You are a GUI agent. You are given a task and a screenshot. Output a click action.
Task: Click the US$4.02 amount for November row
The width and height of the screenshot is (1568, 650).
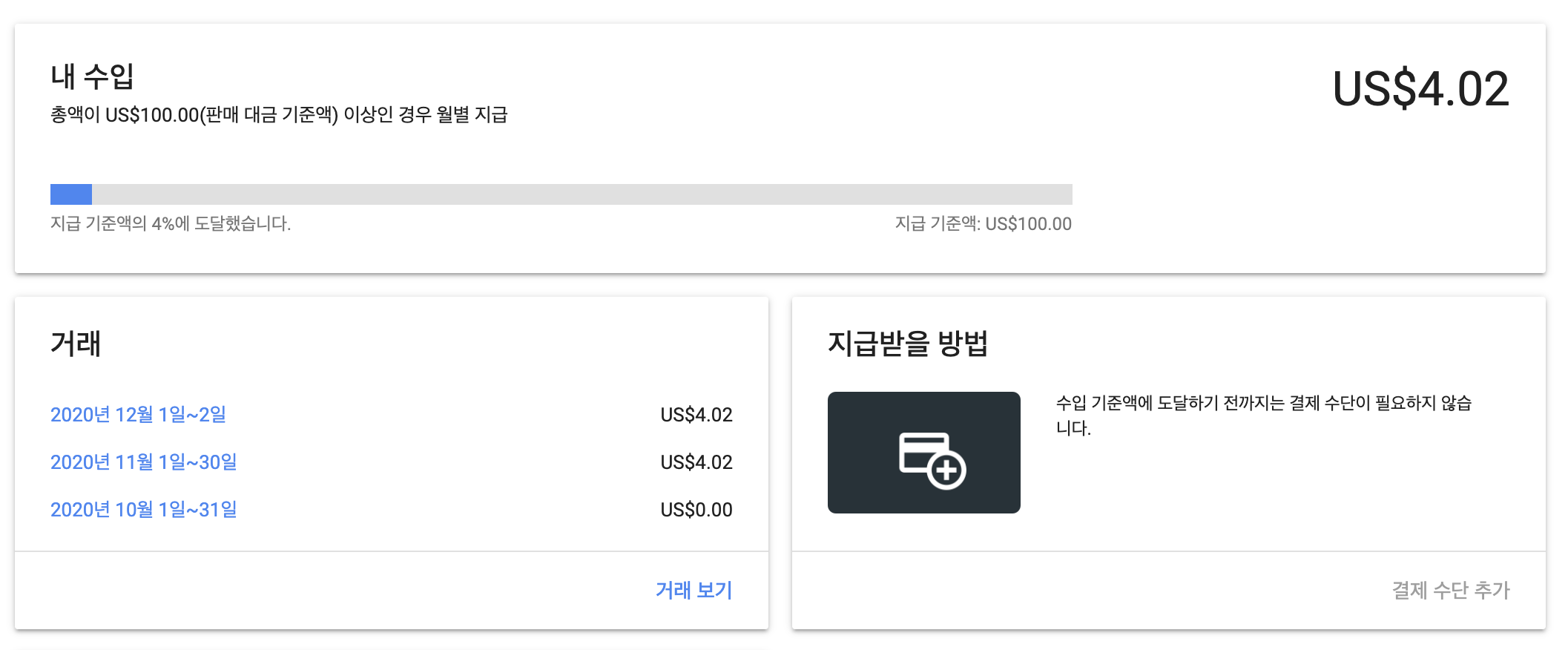click(x=696, y=462)
